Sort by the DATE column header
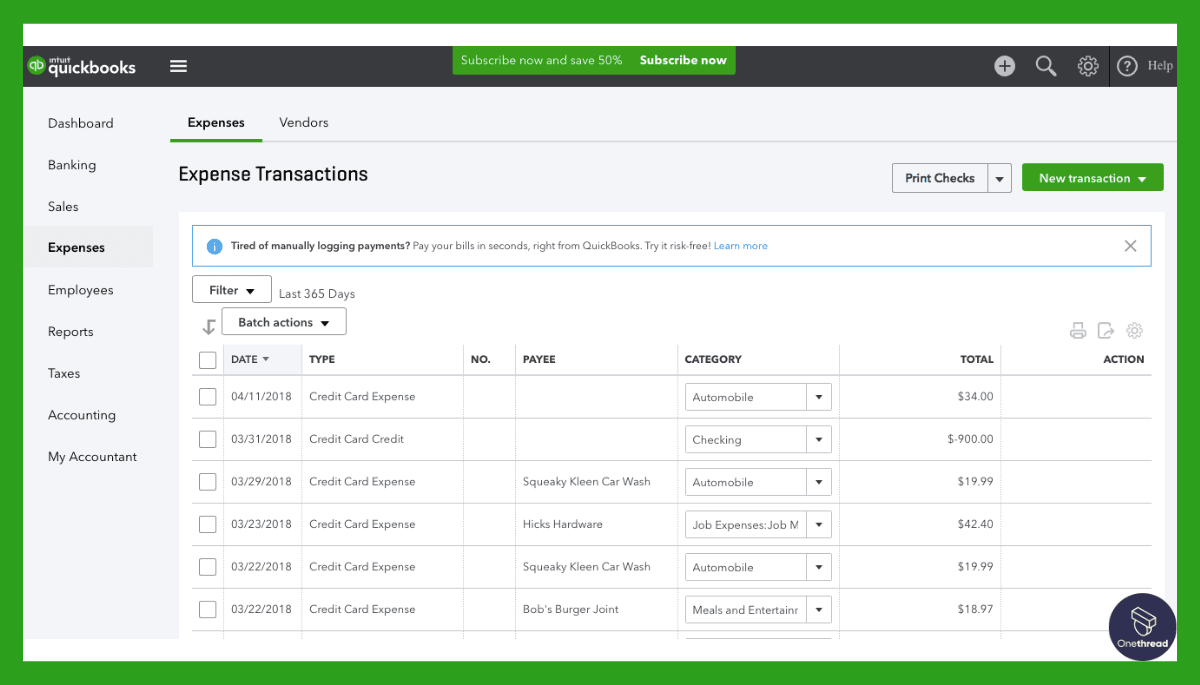 point(251,359)
